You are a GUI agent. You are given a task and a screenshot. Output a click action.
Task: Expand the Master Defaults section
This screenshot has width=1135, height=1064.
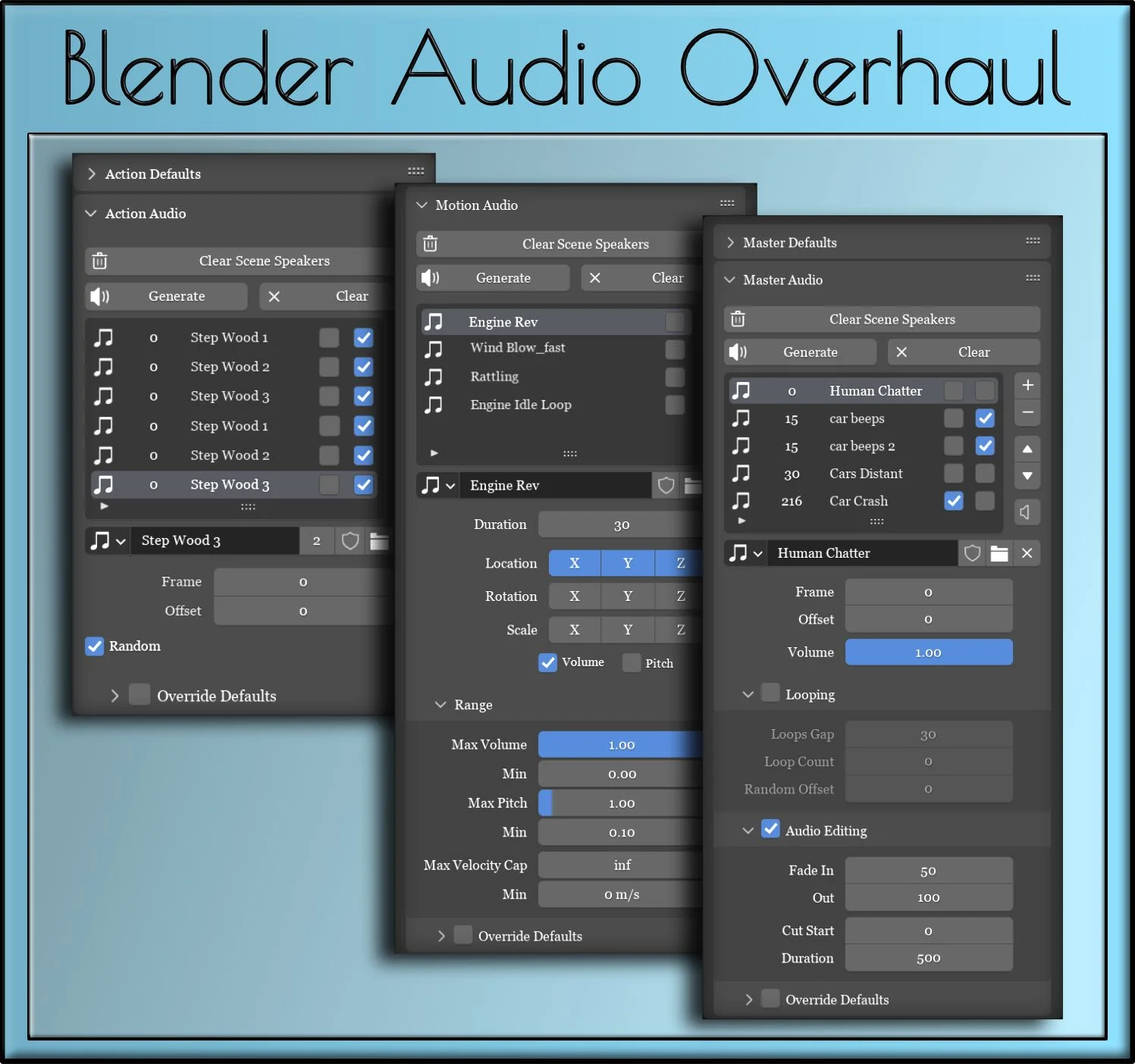coord(730,243)
